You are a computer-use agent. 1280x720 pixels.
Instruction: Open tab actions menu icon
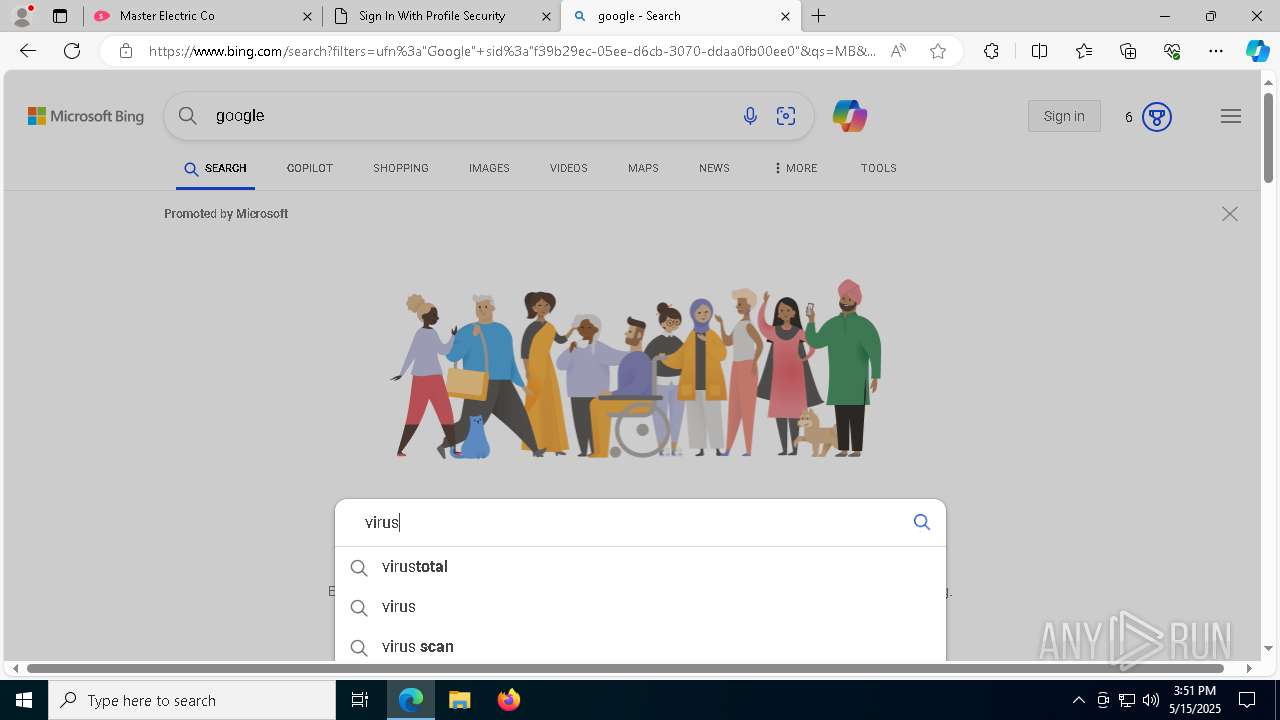point(60,16)
